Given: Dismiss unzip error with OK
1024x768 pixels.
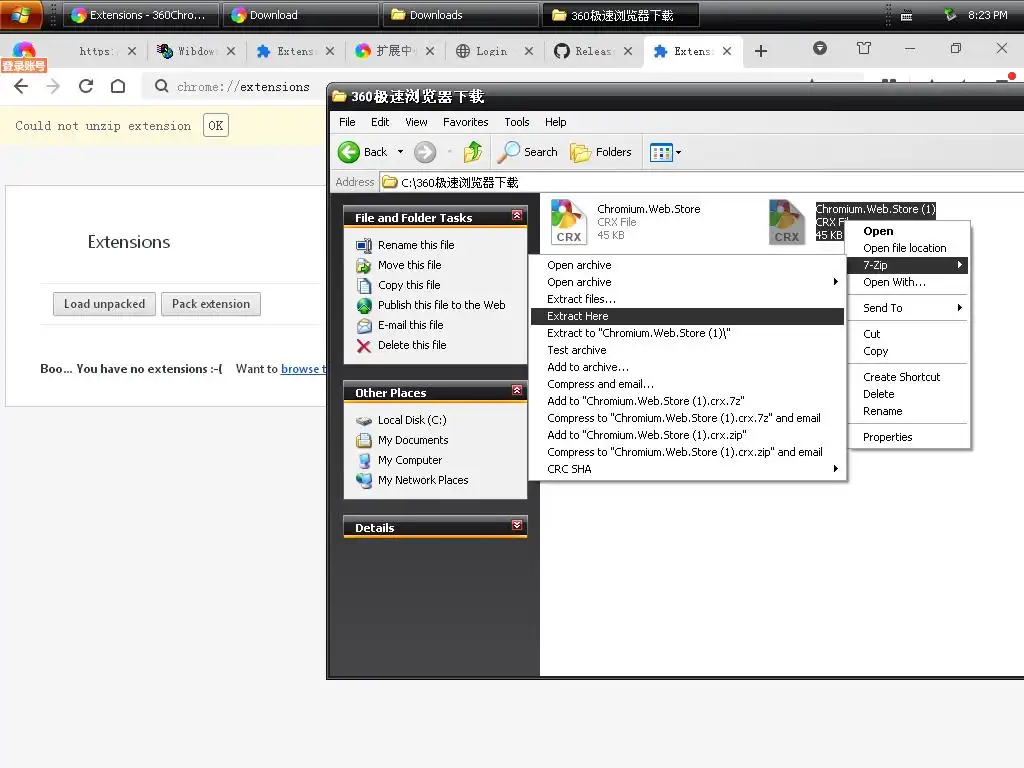Looking at the screenshot, I should tap(216, 125).
